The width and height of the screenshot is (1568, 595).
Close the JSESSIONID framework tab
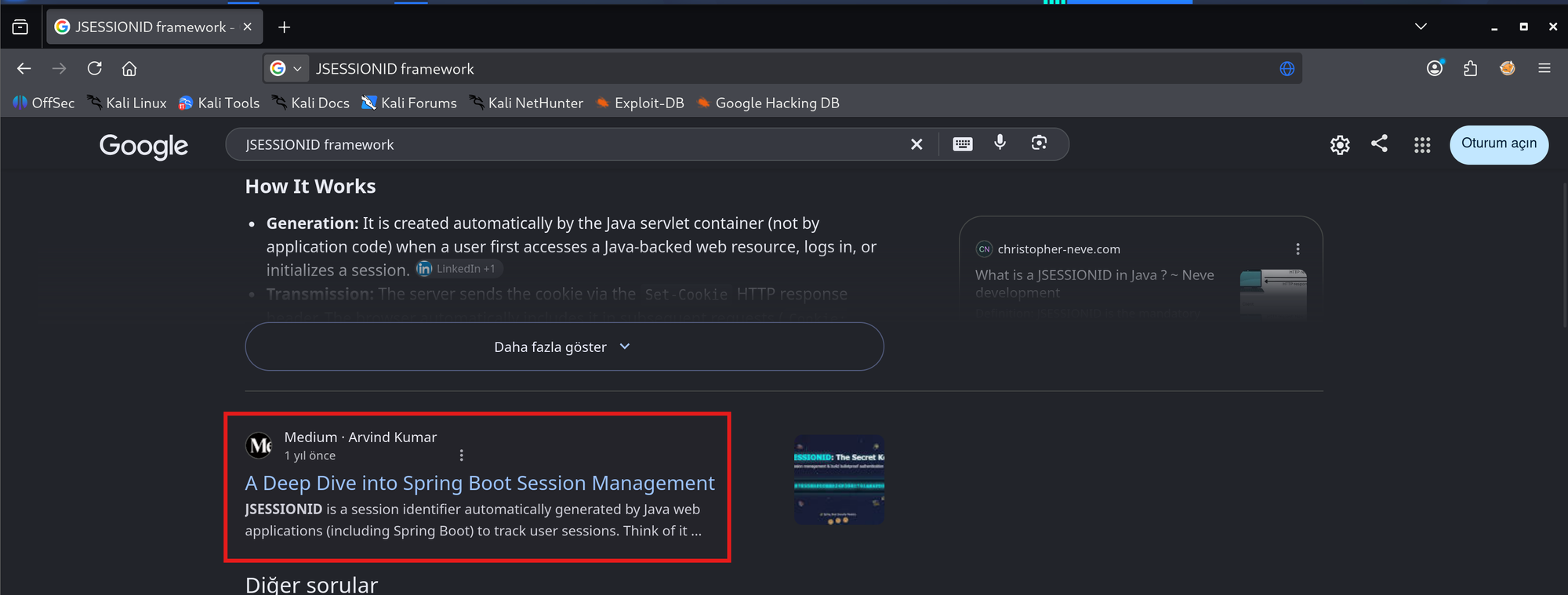(248, 27)
